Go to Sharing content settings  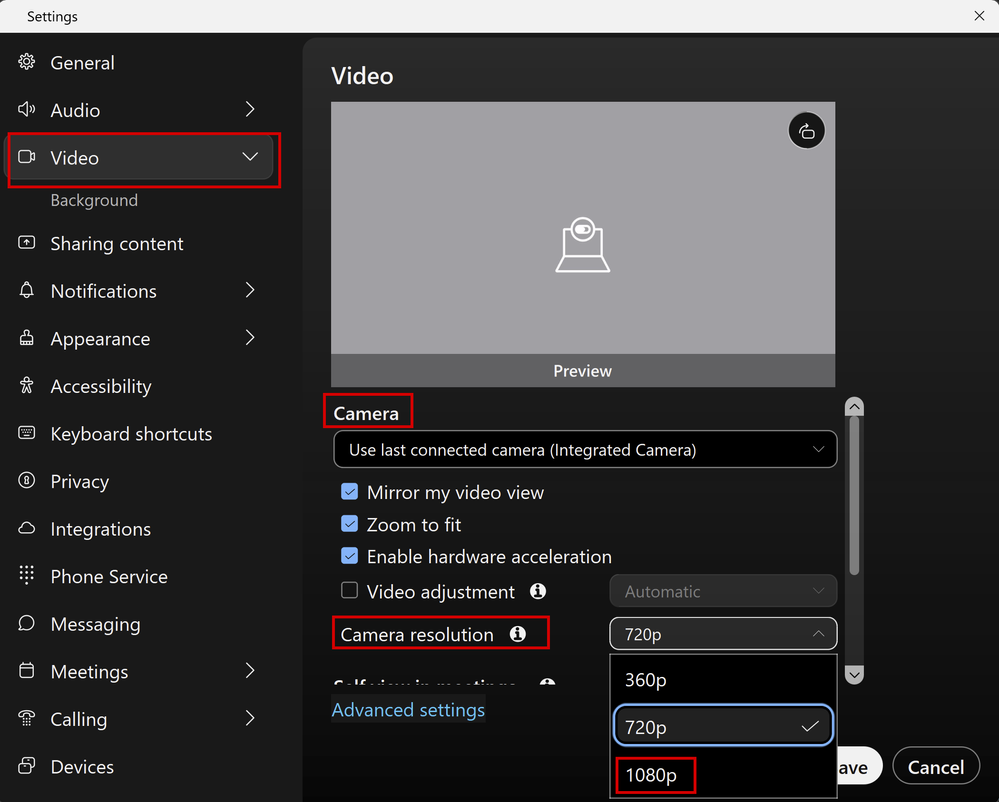point(117,243)
